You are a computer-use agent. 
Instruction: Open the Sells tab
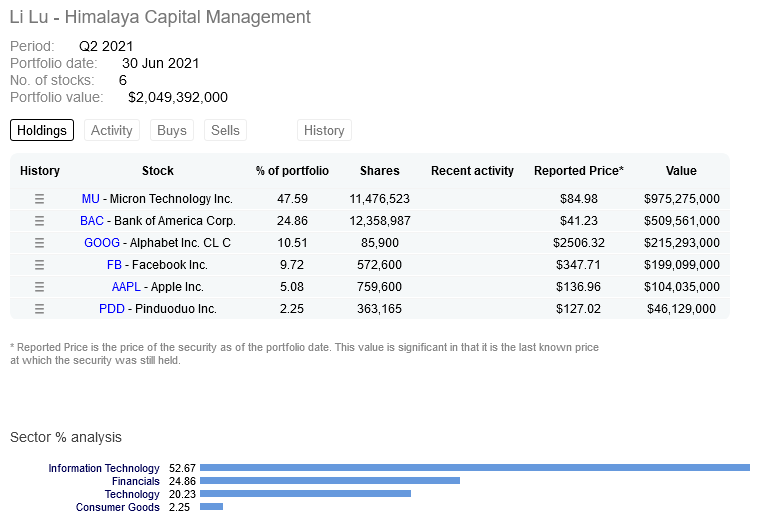pos(225,130)
